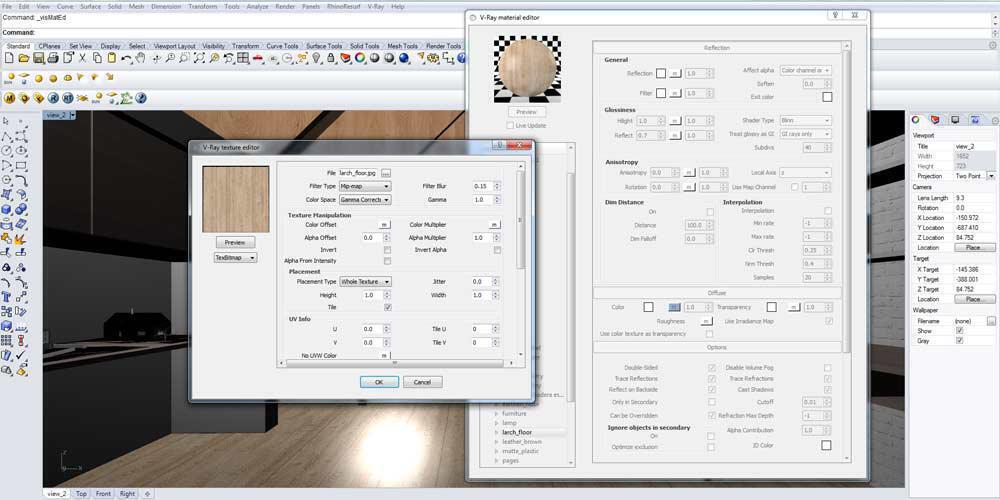Image resolution: width=1000 pixels, height=500 pixels.
Task: Click the Explode icon in left toolbar
Action: pos(21,239)
